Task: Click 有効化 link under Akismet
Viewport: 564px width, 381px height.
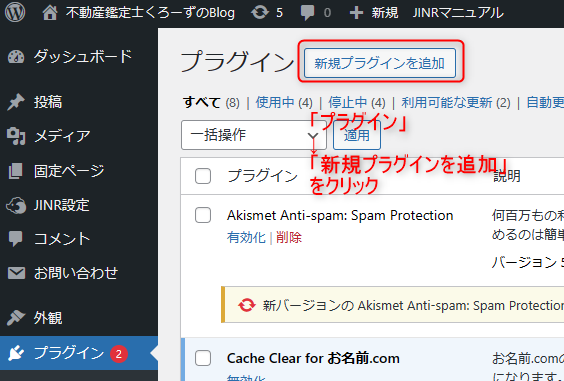Action: coord(246,237)
